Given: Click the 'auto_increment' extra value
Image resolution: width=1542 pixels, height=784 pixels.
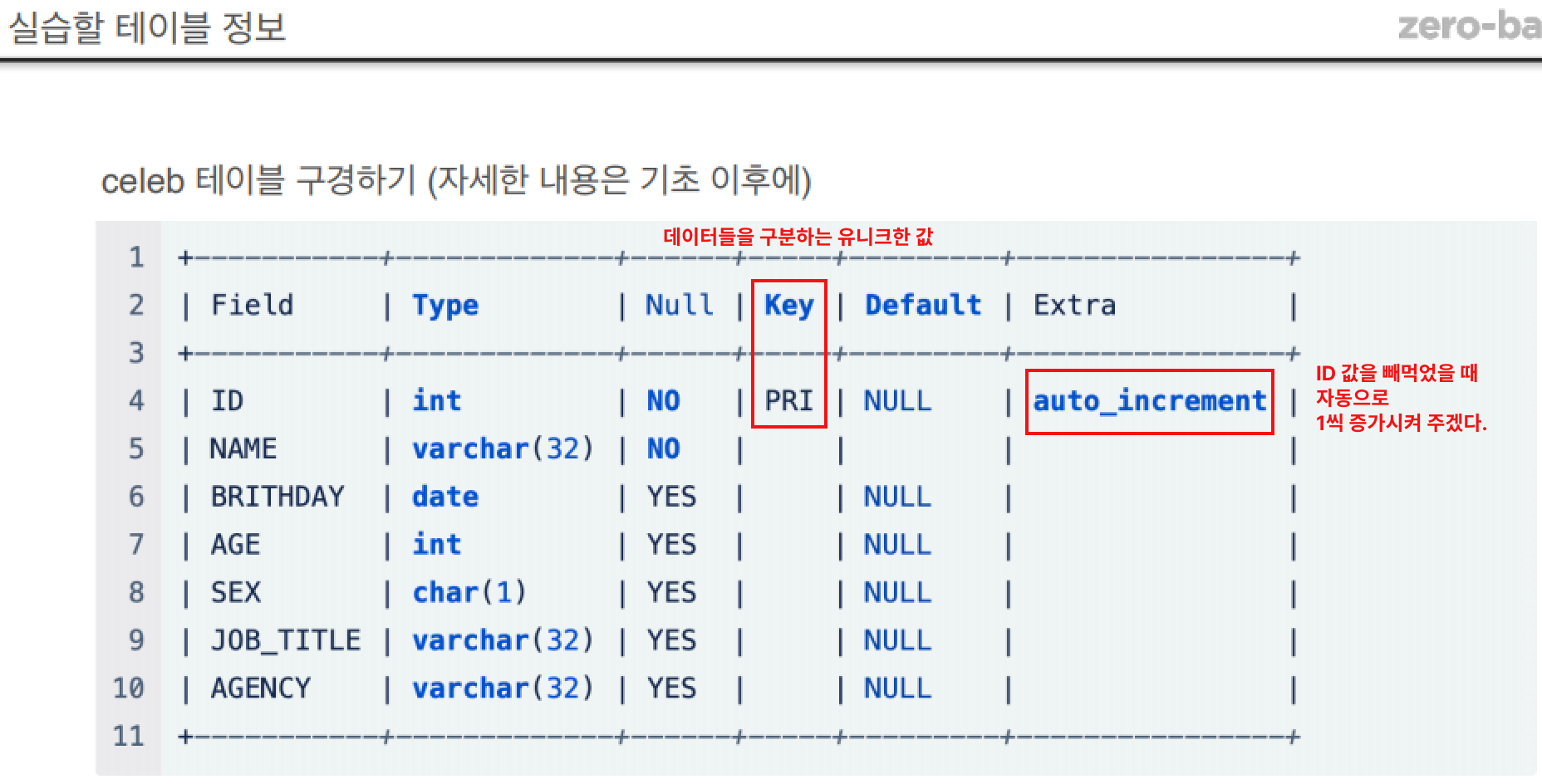Looking at the screenshot, I should click(x=1150, y=402).
